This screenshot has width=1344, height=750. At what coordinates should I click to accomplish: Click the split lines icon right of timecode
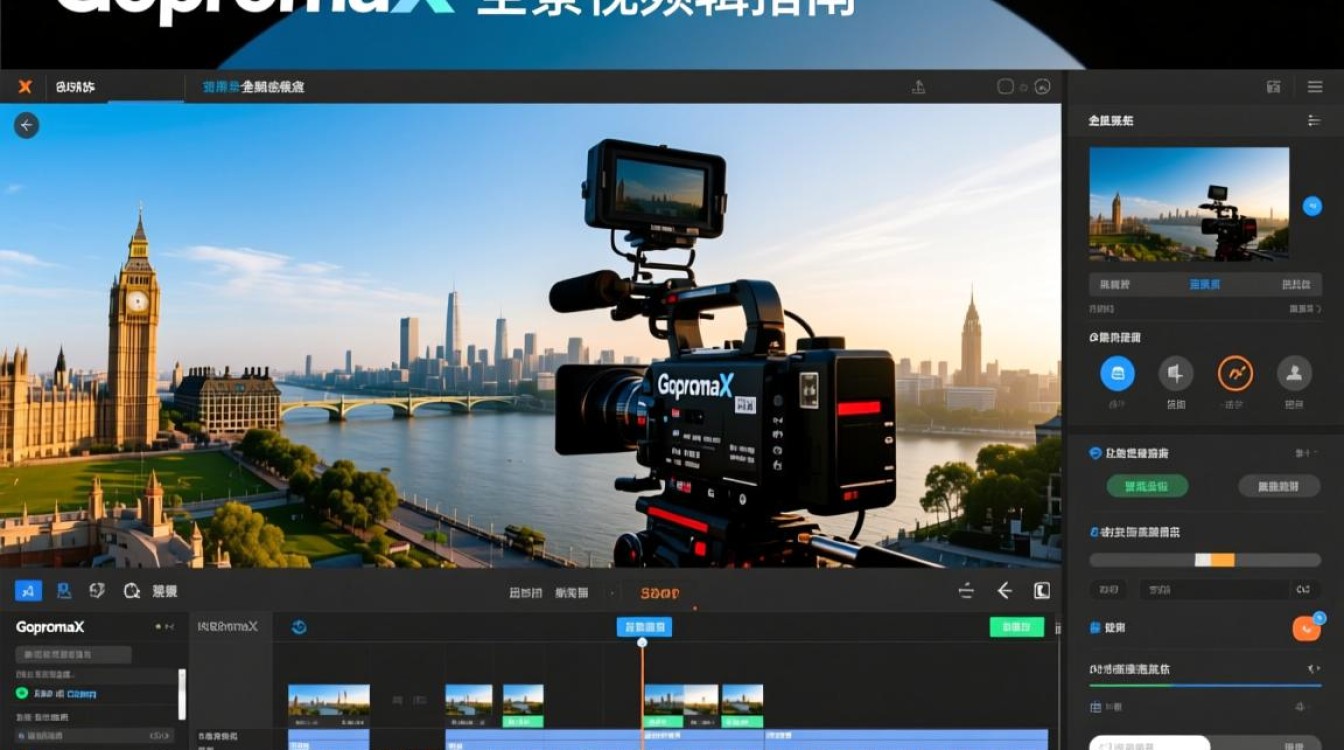[966, 591]
